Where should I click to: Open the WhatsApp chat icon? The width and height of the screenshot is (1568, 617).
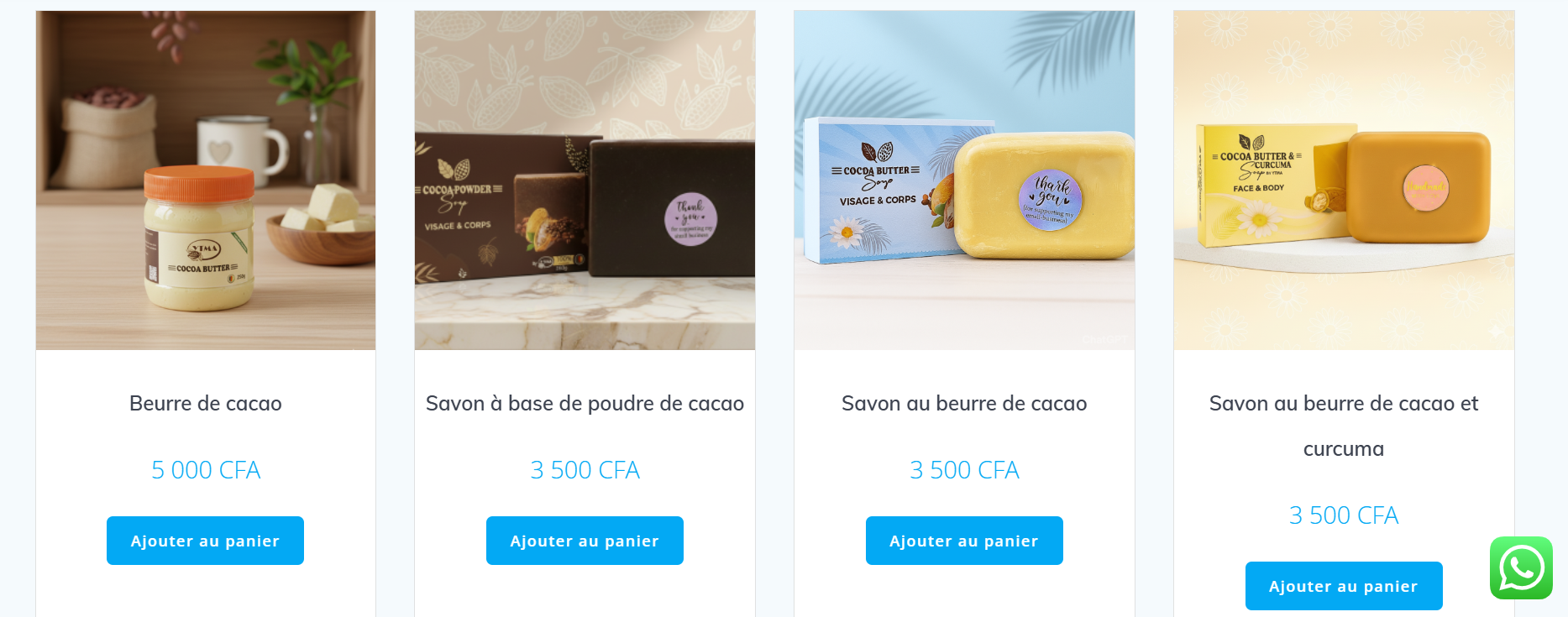[x=1521, y=568]
